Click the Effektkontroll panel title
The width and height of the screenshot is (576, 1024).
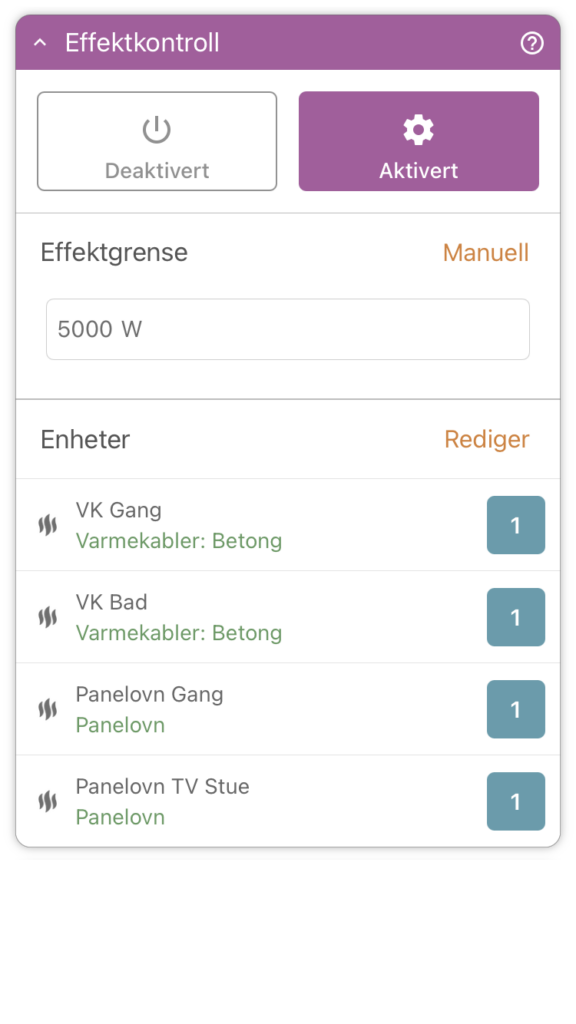pos(142,43)
